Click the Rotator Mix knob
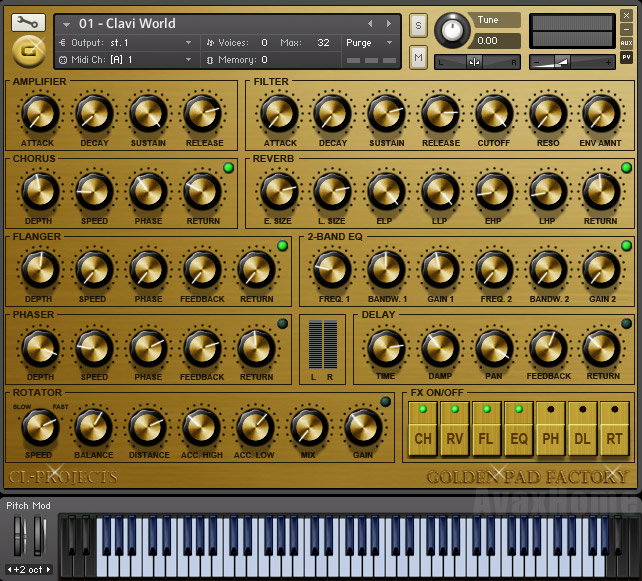The width and height of the screenshot is (642, 581). point(308,427)
